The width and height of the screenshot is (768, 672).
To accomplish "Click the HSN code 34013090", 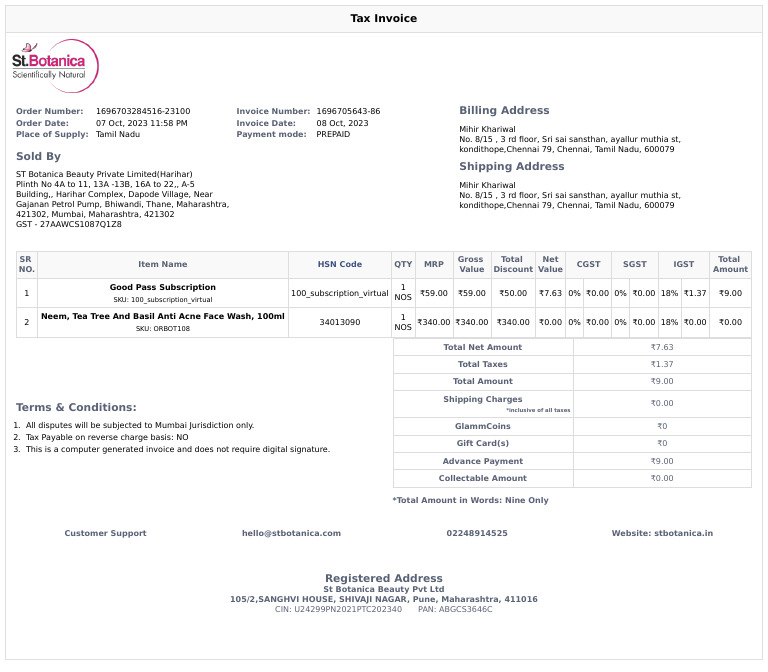I will pyautogui.click(x=339, y=322).
